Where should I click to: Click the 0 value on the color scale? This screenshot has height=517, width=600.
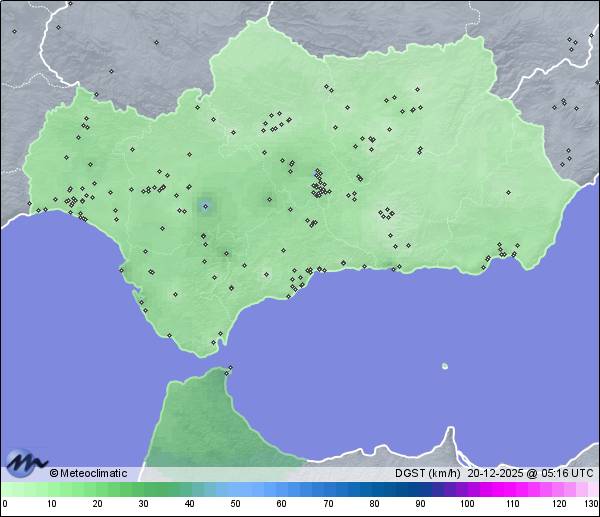click(5, 503)
